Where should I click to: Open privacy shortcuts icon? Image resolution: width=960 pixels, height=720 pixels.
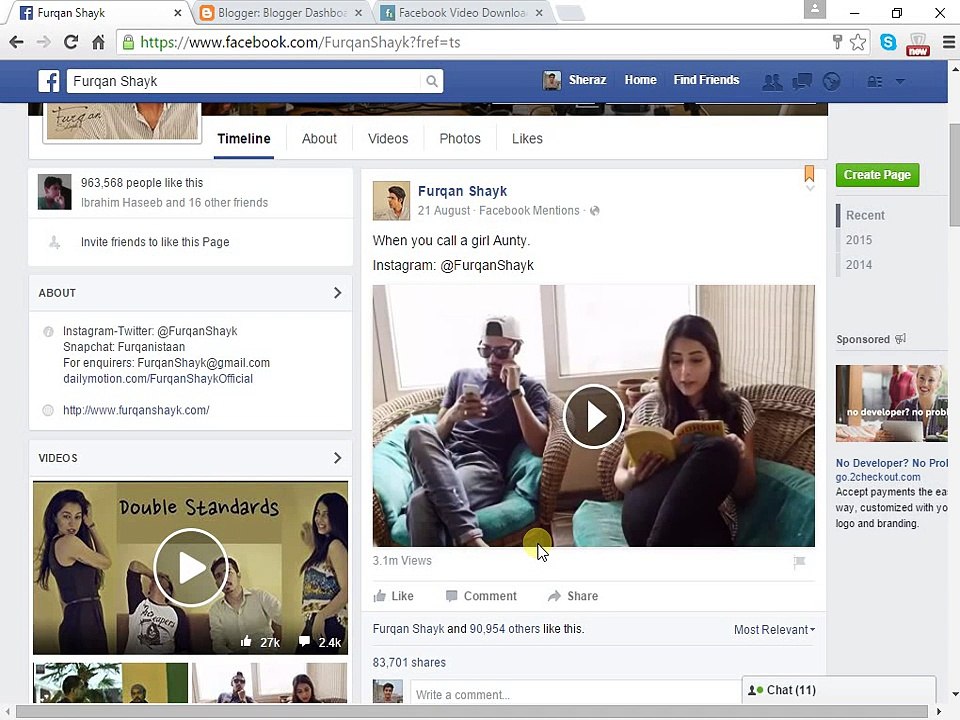875,81
